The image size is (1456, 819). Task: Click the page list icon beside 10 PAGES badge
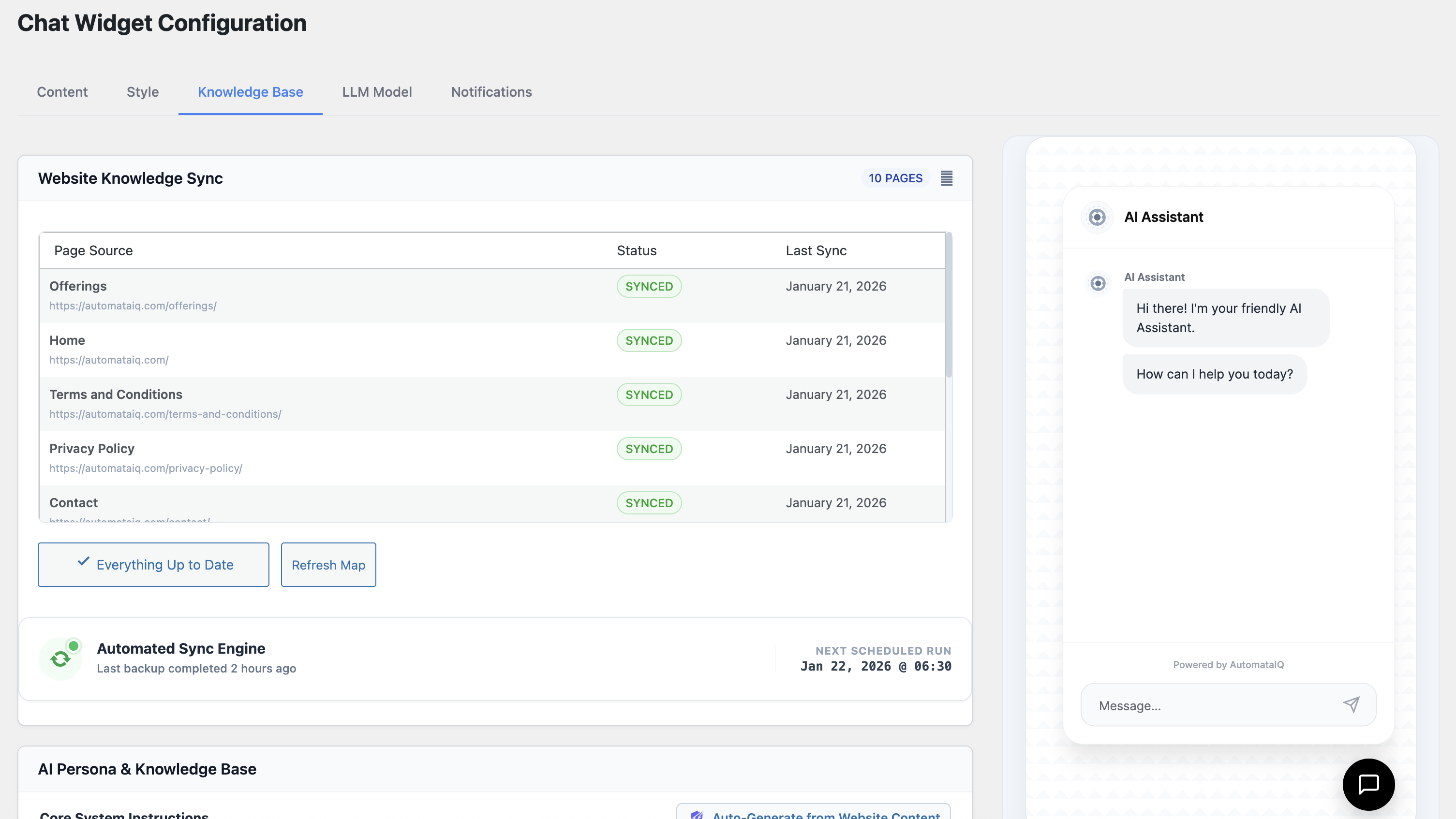(x=947, y=178)
